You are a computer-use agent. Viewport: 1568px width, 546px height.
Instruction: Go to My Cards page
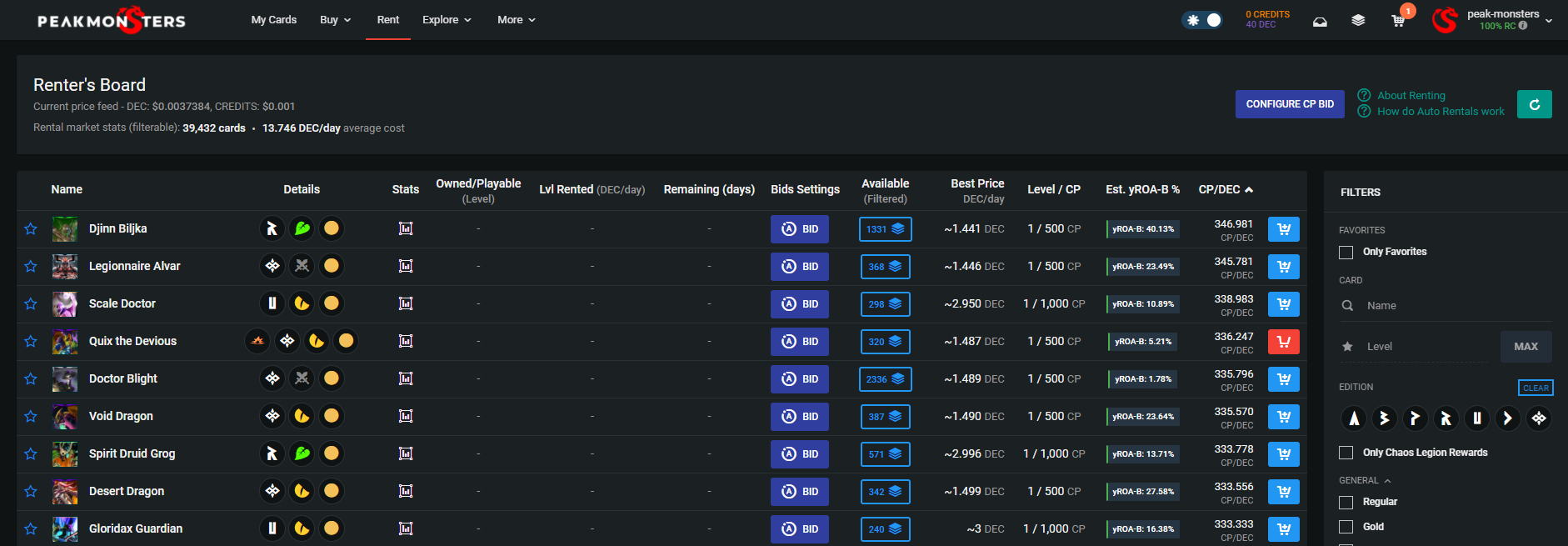tap(274, 20)
